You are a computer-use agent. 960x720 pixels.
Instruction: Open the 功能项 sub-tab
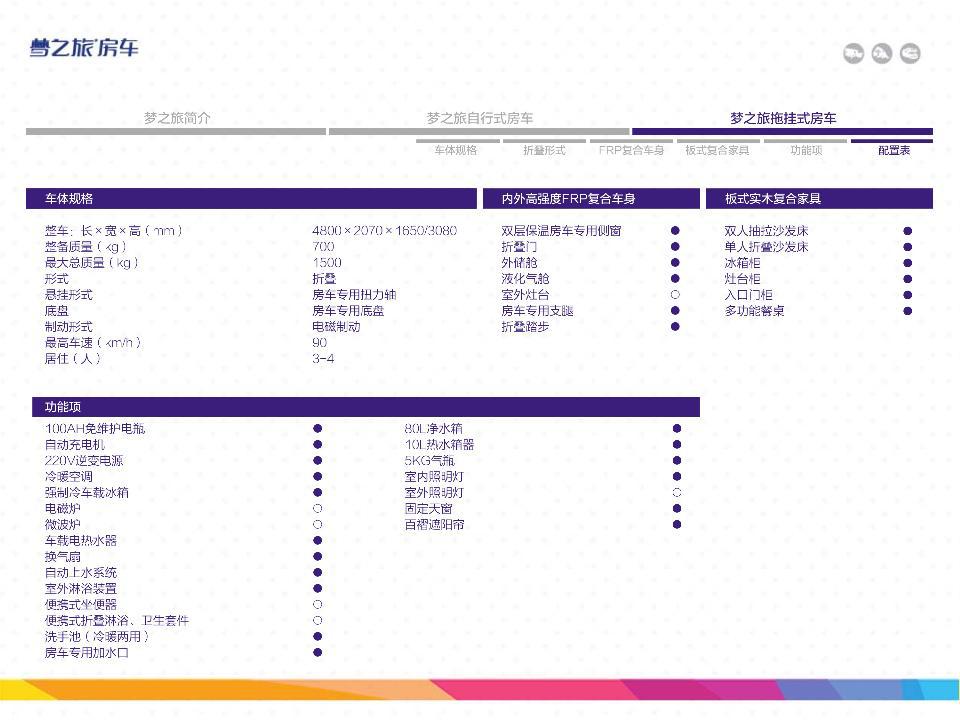click(805, 150)
